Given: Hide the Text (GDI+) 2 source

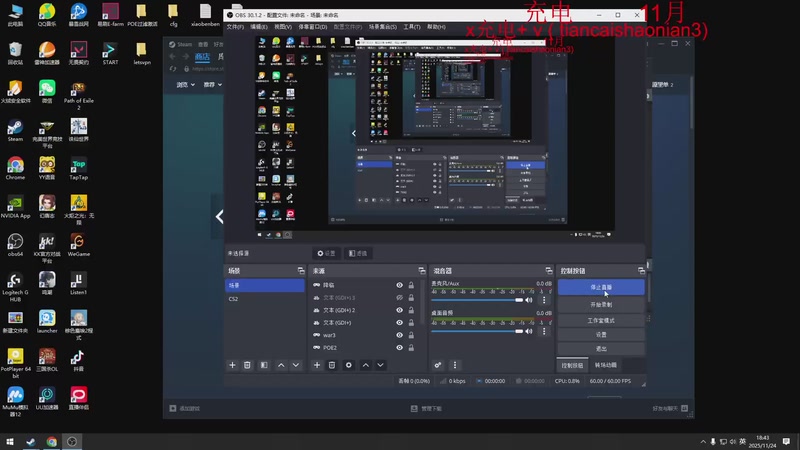Looking at the screenshot, I should [399, 310].
